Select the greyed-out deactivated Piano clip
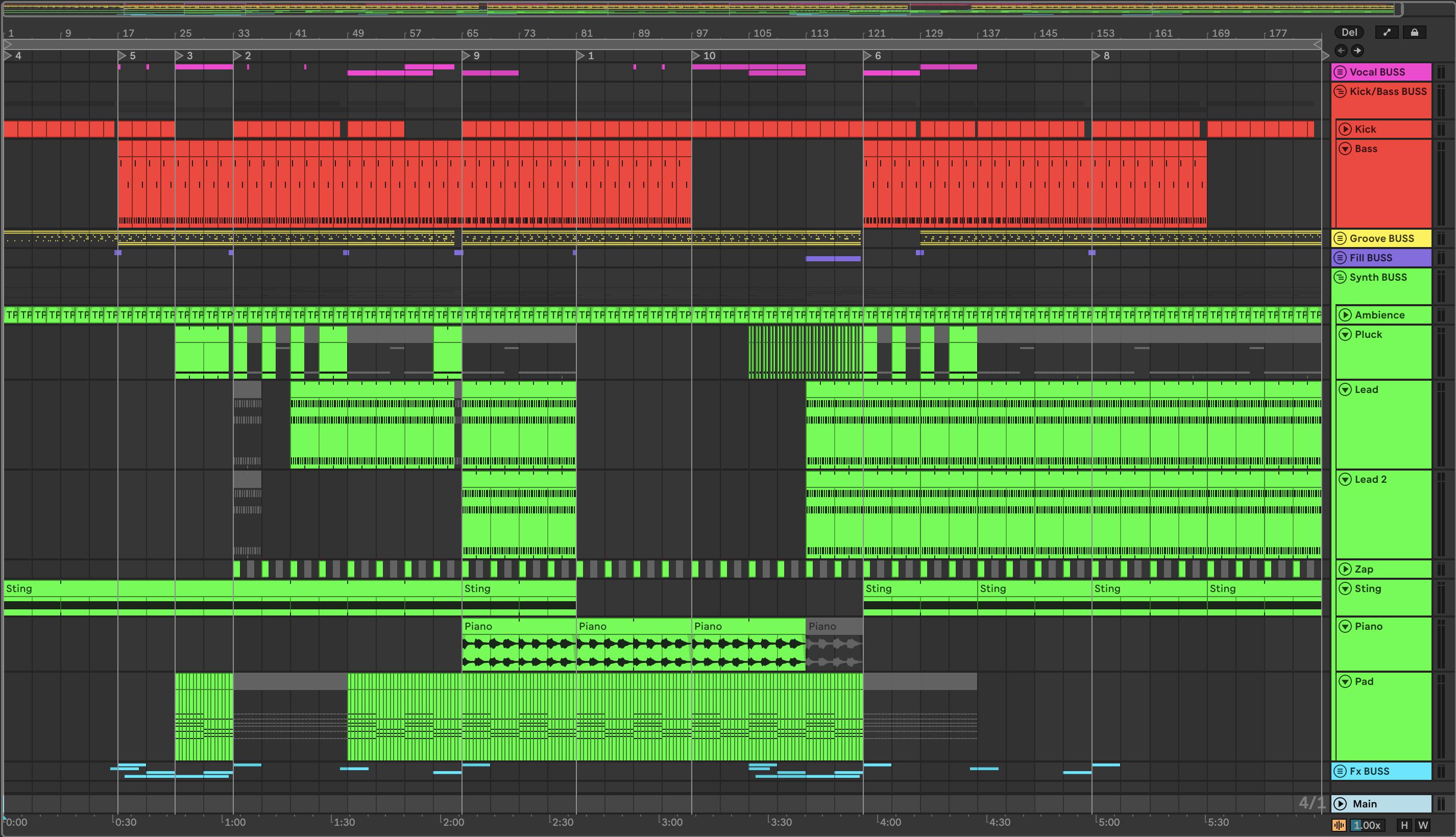Image resolution: width=1456 pixels, height=837 pixels. coord(834,645)
